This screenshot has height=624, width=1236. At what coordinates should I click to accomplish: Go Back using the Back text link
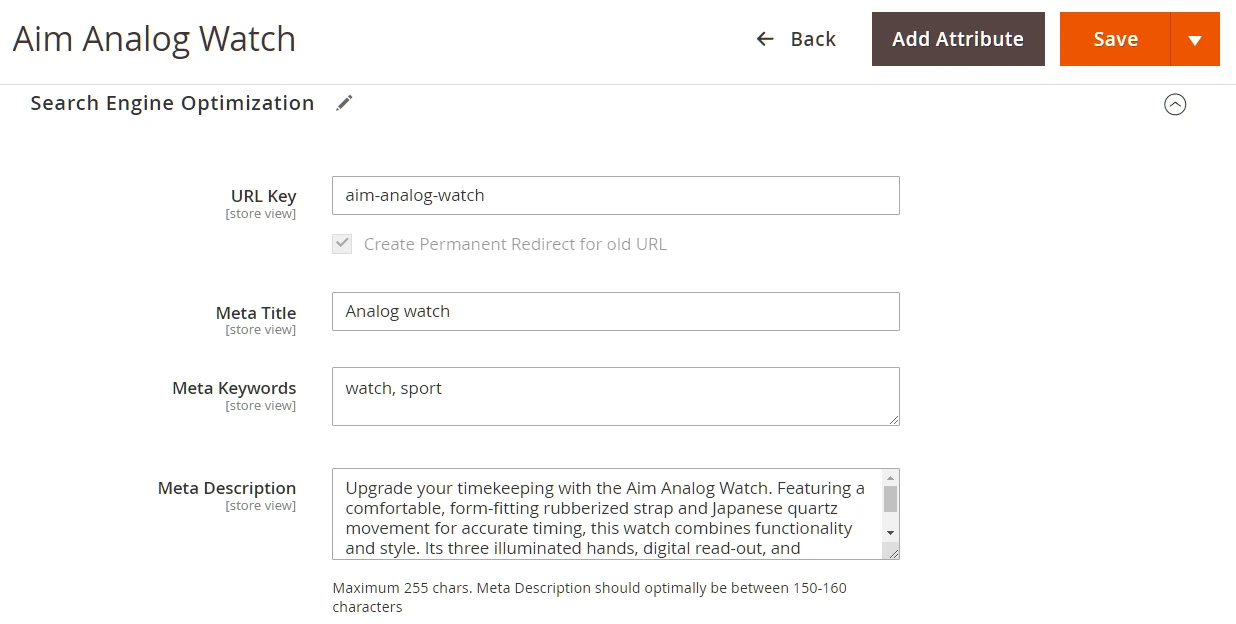812,39
